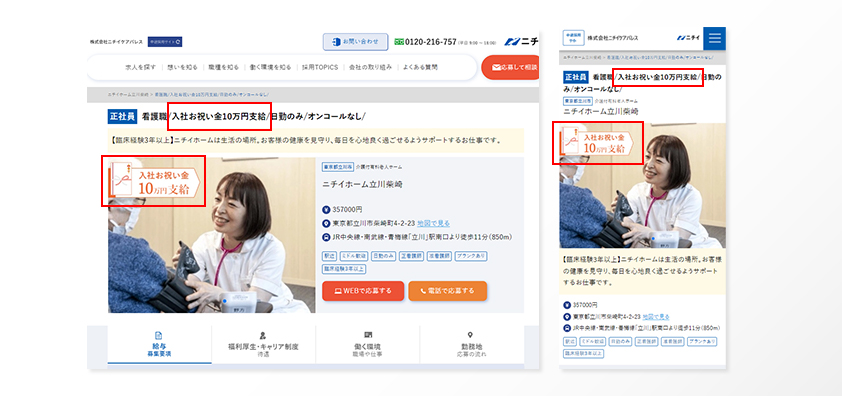Click the pin icon on the 勤務地 tab
Screen dimensions: 842x396
tap(470, 335)
